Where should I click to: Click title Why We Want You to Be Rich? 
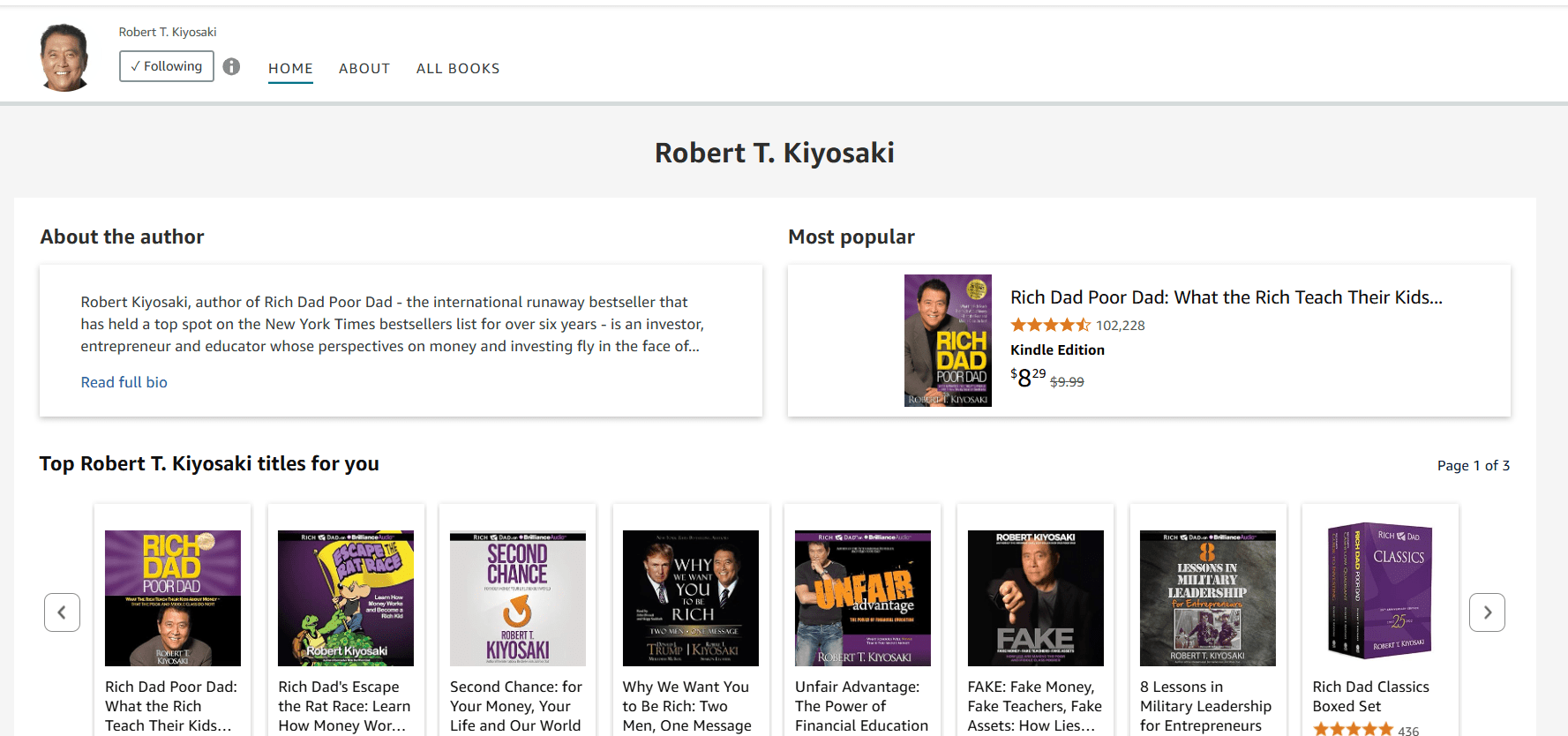[x=687, y=706]
